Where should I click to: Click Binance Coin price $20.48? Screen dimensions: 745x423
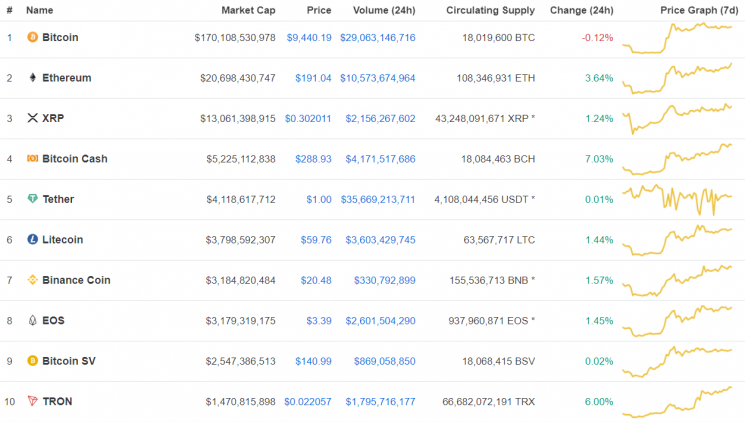(x=316, y=280)
